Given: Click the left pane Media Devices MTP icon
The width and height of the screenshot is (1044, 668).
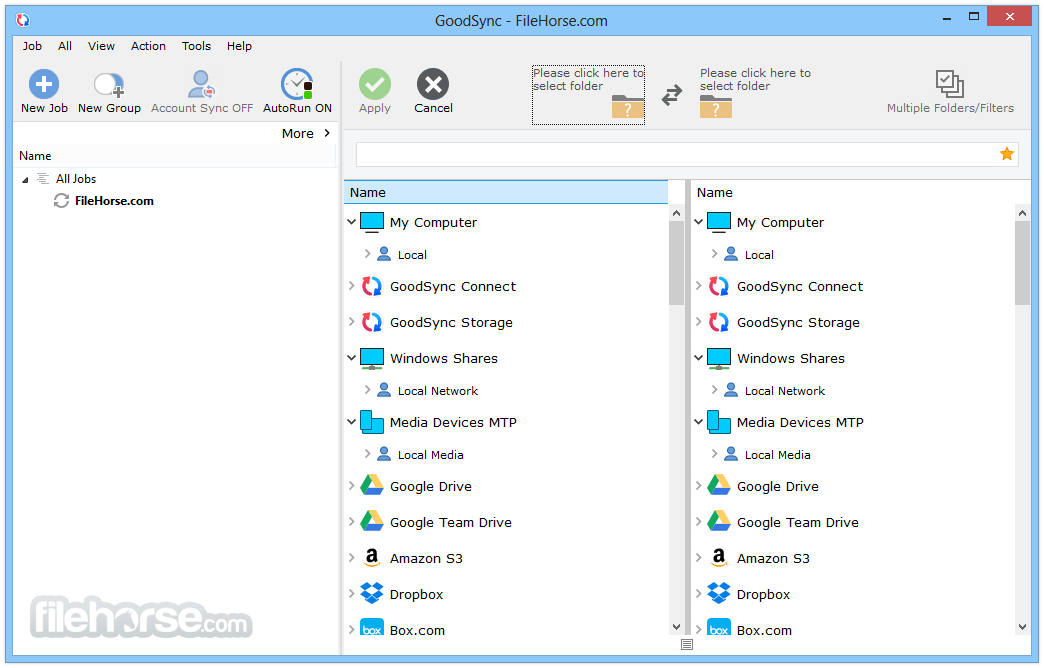Looking at the screenshot, I should tap(372, 422).
